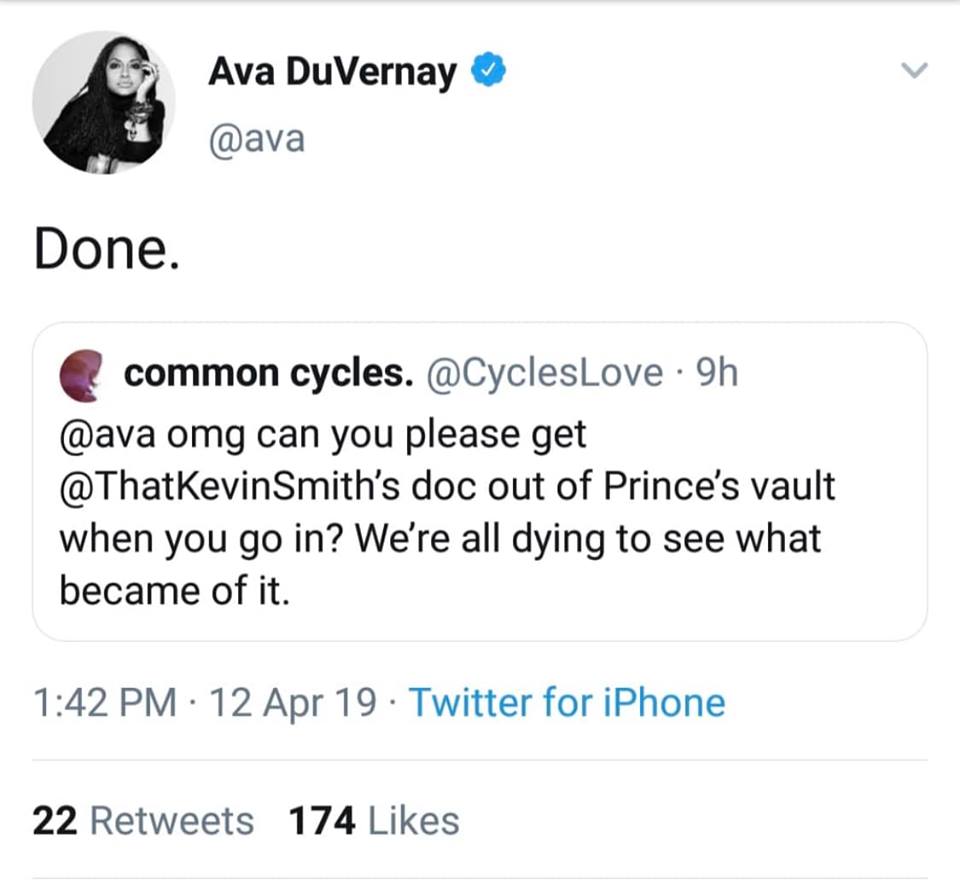This screenshot has height=896, width=960.
Task: Open the "common cycles." author name
Action: click(267, 373)
